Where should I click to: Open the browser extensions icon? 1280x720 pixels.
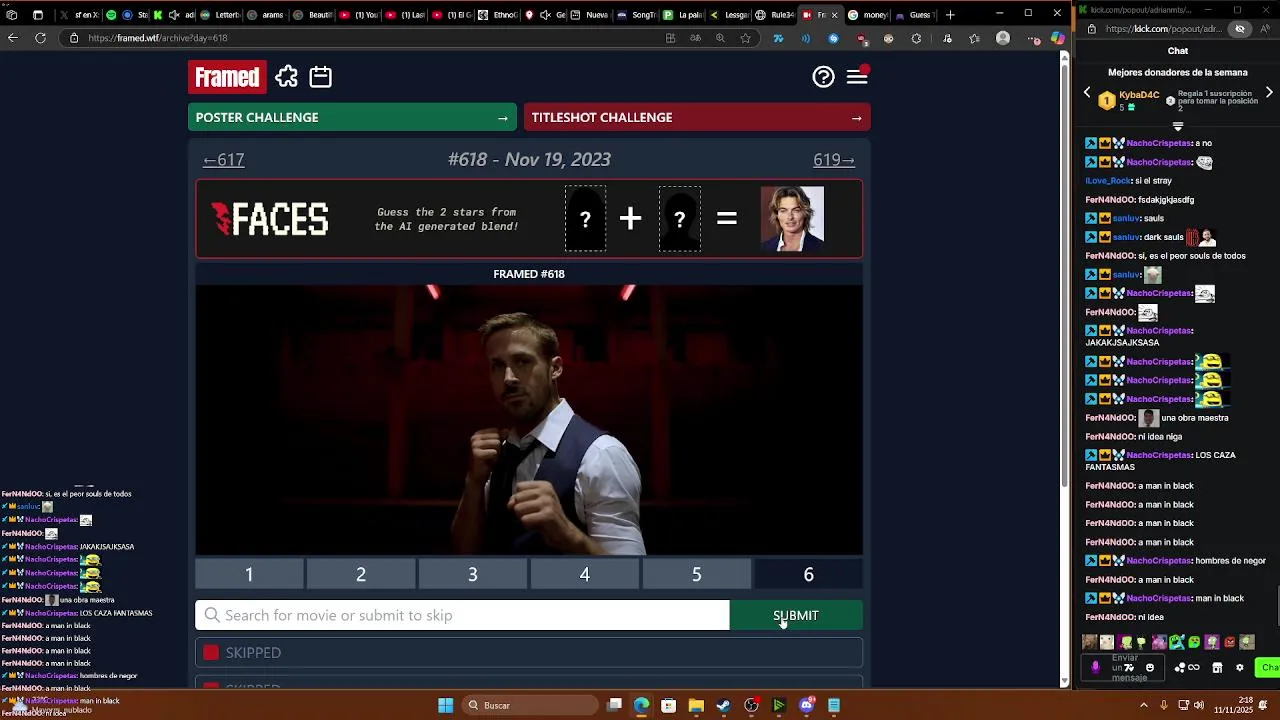pyautogui.click(x=916, y=38)
